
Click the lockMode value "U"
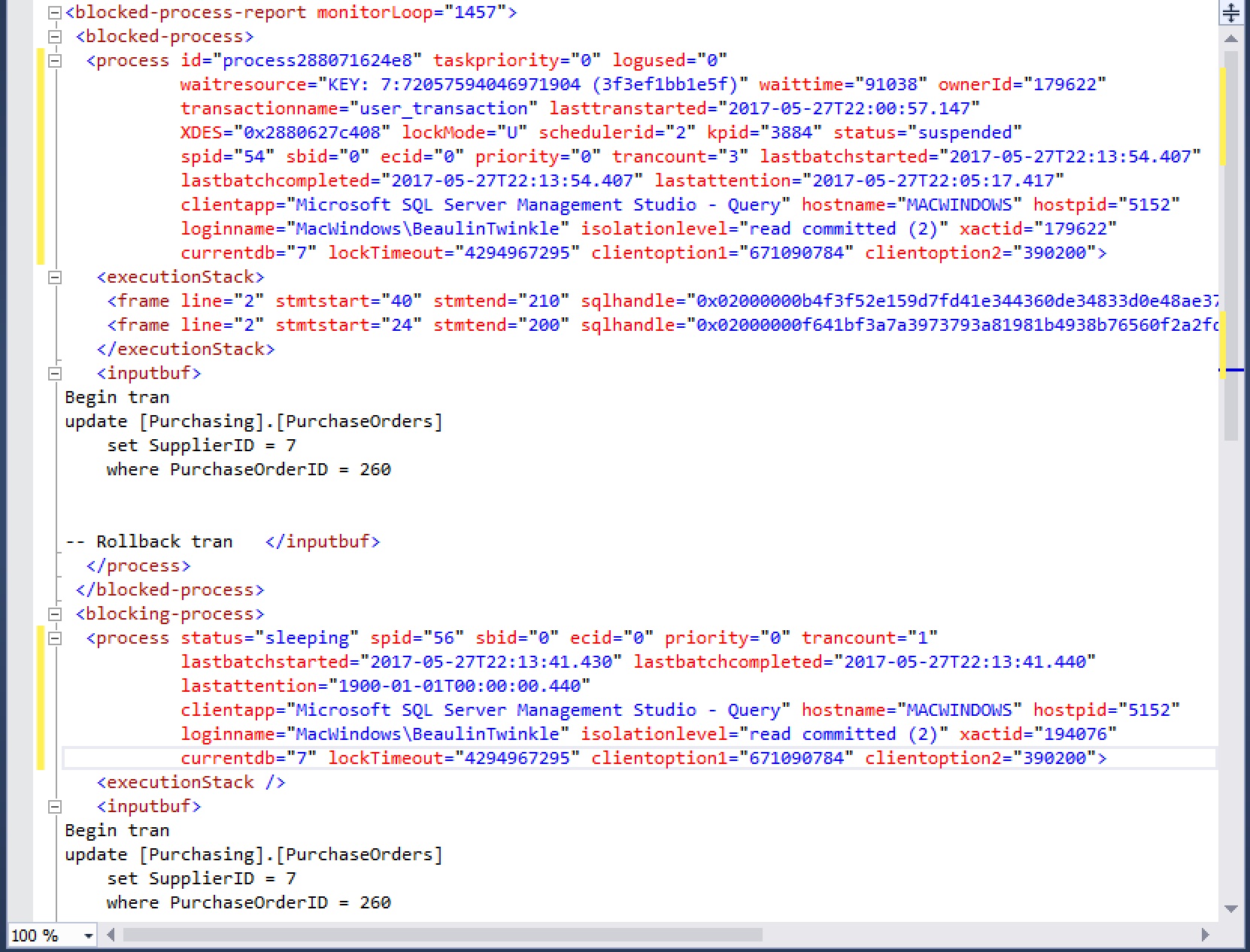pos(511,133)
